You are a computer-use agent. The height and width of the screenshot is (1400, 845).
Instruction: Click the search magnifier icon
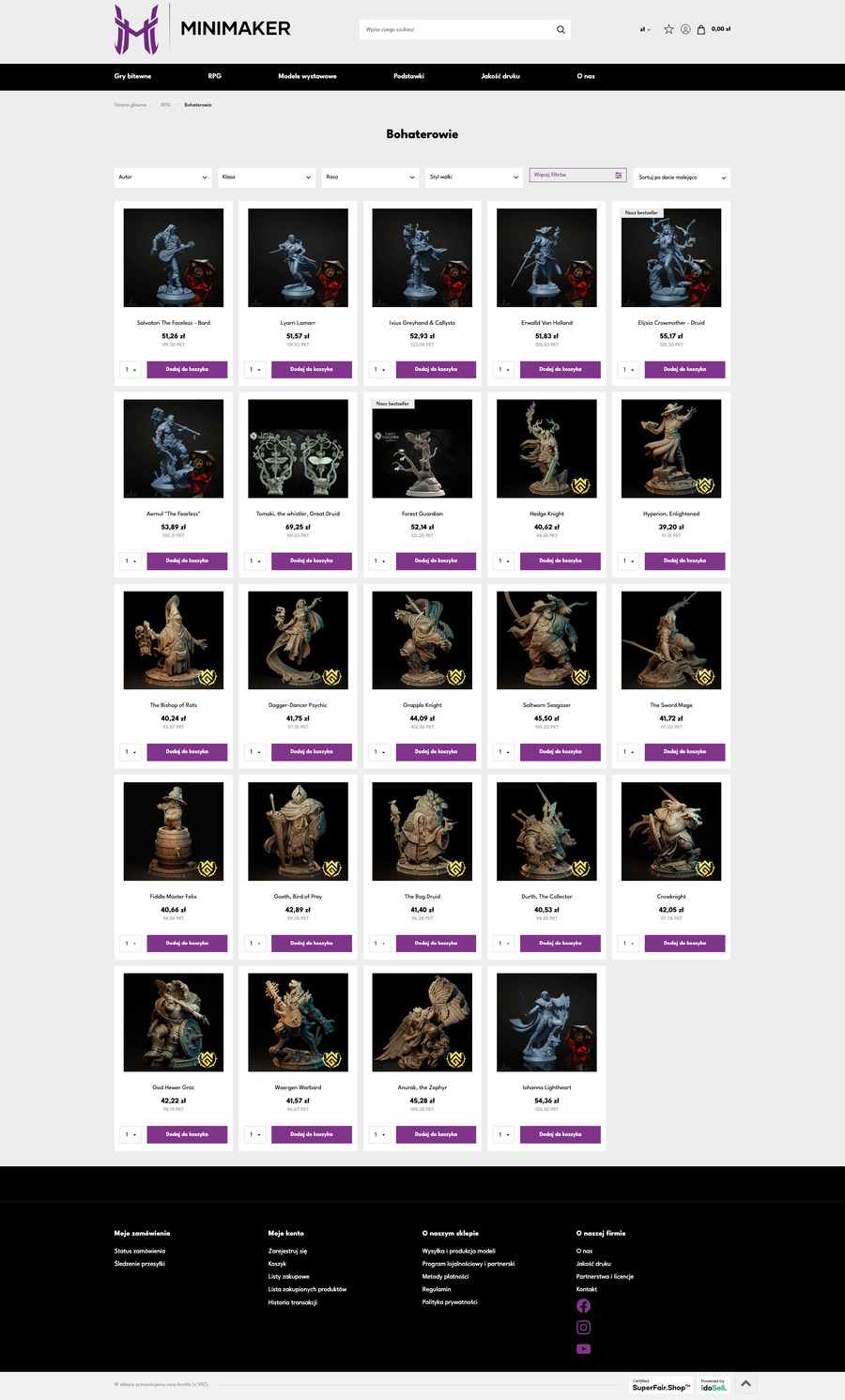[x=561, y=30]
